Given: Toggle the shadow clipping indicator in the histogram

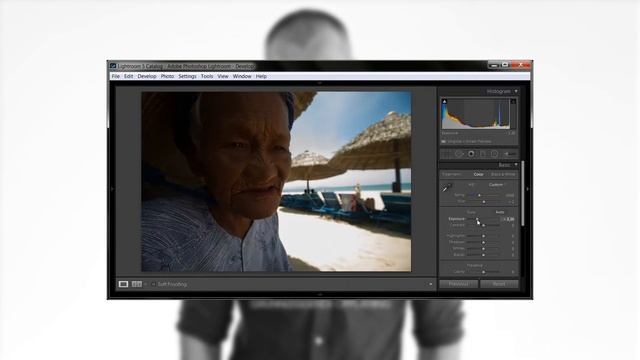Looking at the screenshot, I should click(444, 102).
